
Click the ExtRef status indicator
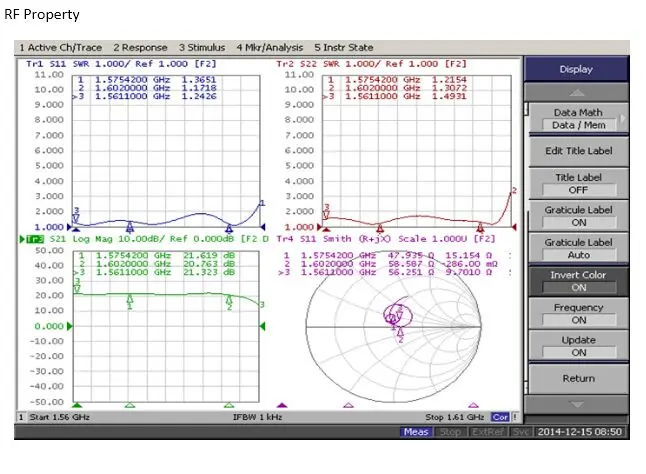coord(488,432)
